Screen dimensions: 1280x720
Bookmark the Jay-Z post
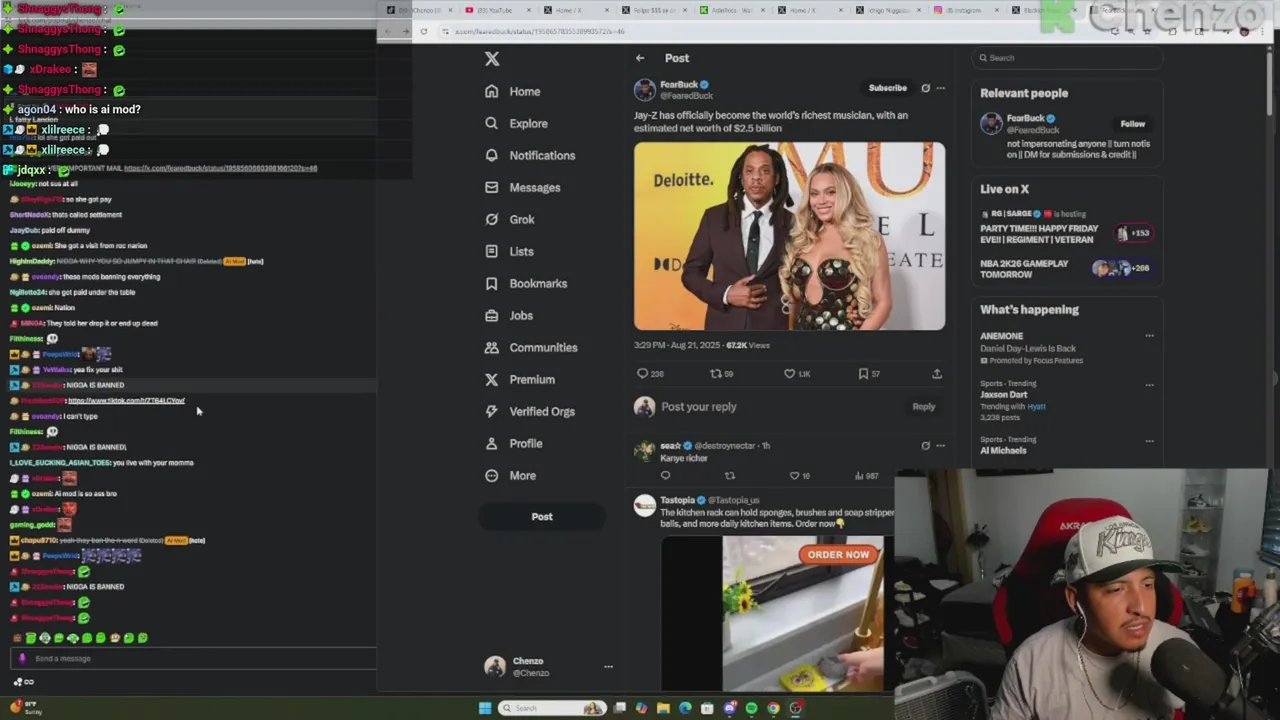(x=863, y=373)
